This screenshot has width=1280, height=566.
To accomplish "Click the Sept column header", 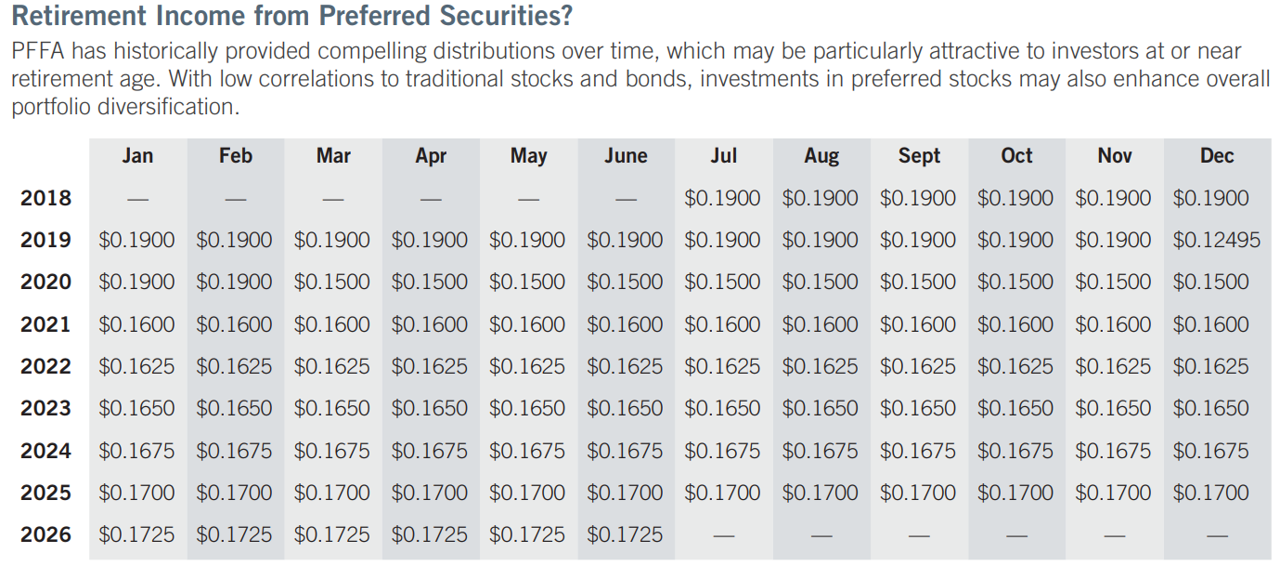I will point(919,157).
